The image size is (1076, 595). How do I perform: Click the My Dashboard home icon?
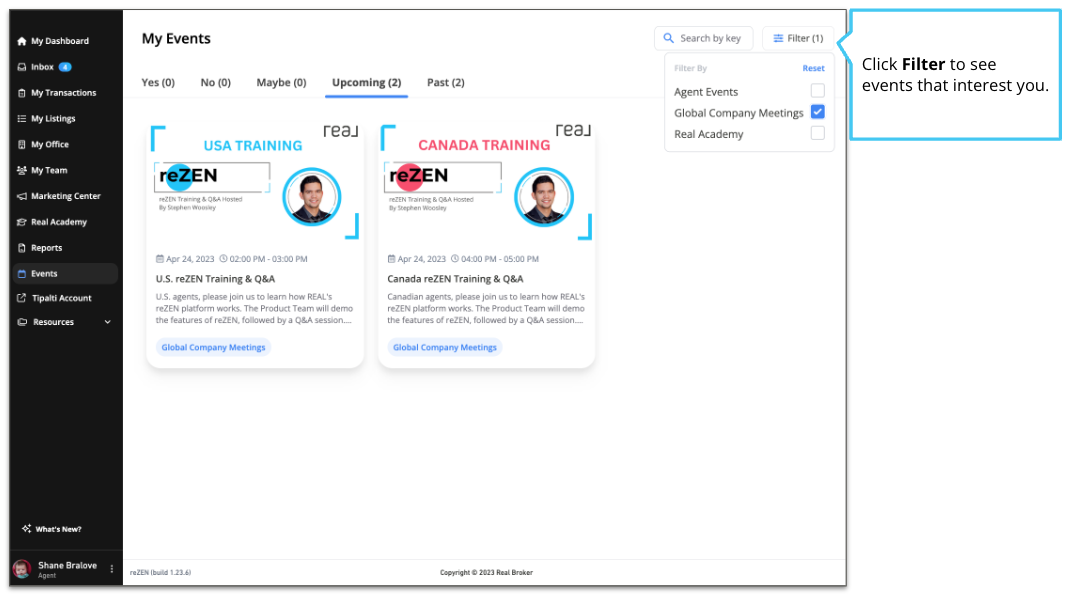pos(22,41)
